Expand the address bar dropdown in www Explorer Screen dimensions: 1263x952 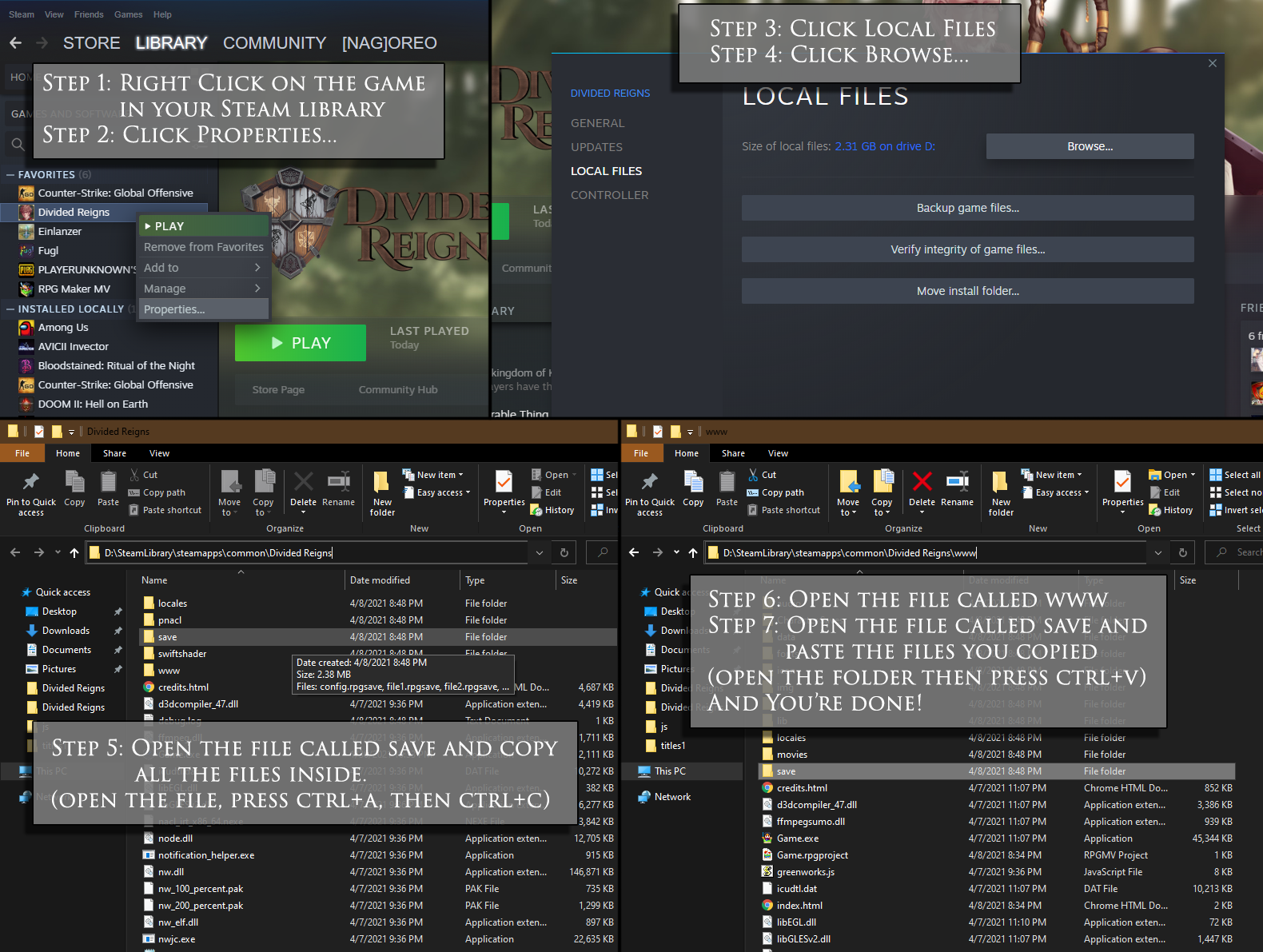pos(1158,552)
